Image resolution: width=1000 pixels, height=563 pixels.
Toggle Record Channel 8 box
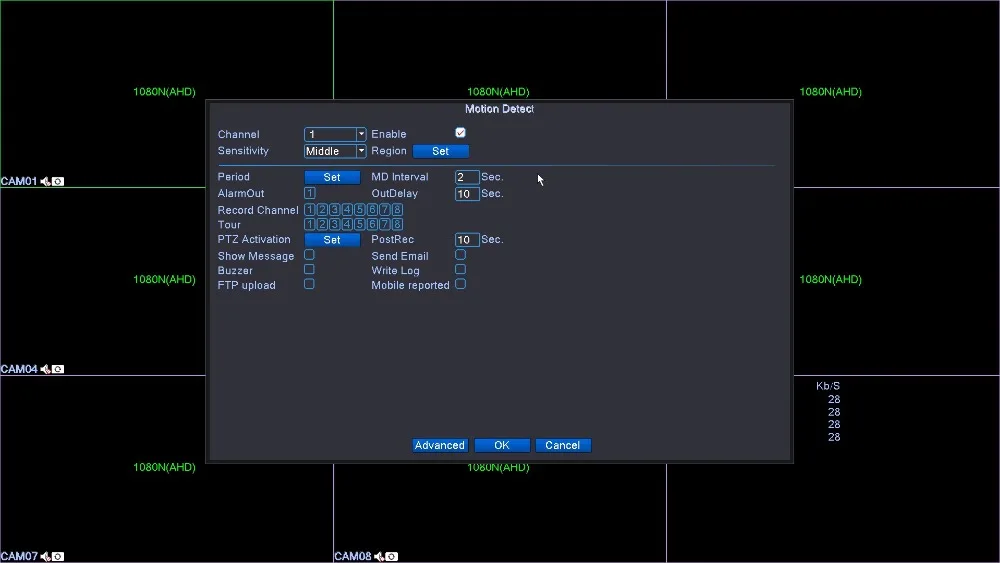(397, 209)
